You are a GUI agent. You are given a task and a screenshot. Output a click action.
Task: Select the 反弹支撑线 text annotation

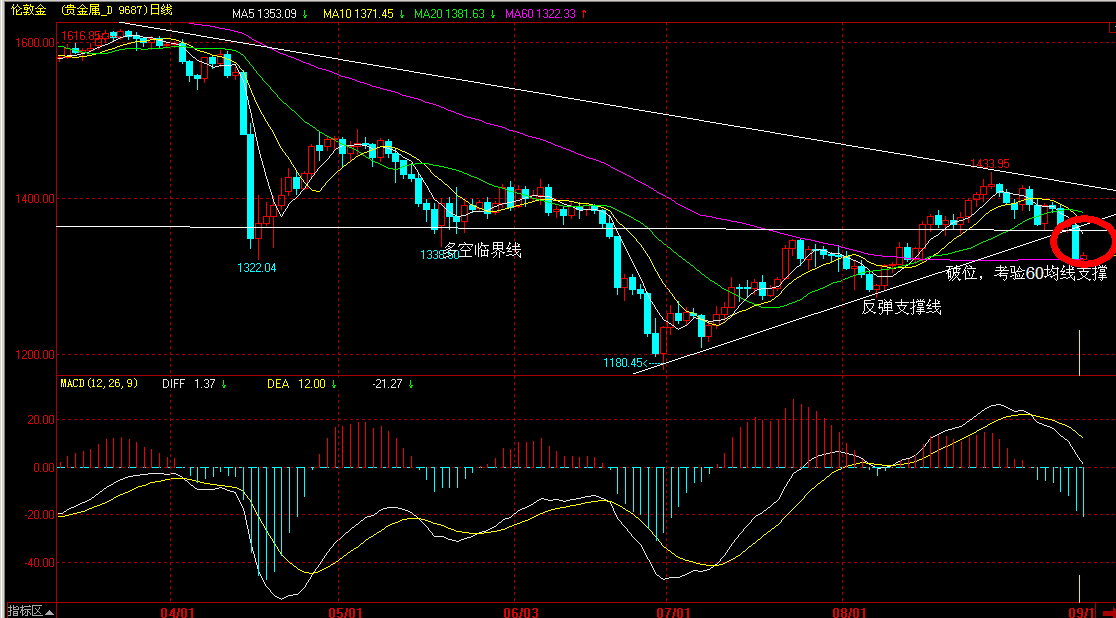coord(901,306)
